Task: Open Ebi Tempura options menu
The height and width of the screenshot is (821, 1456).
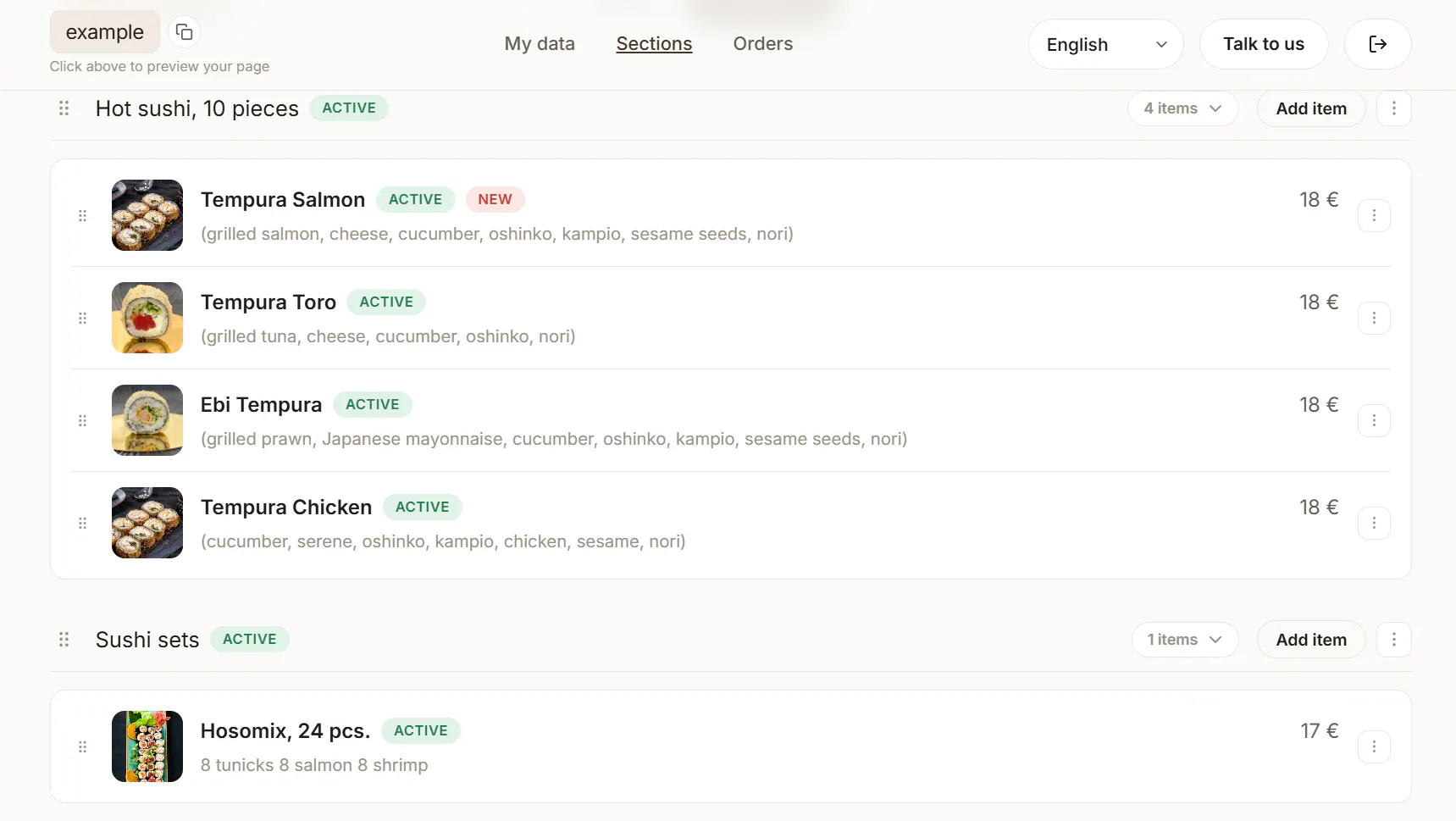Action: tap(1374, 421)
